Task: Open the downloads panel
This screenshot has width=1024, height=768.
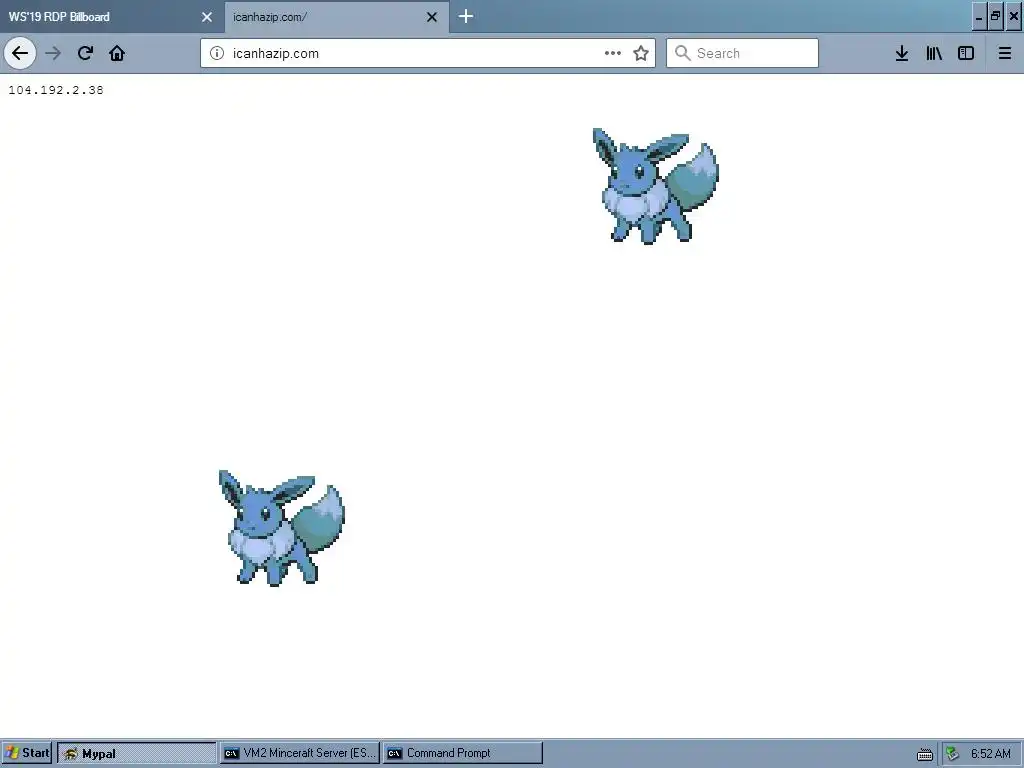Action: 902,53
